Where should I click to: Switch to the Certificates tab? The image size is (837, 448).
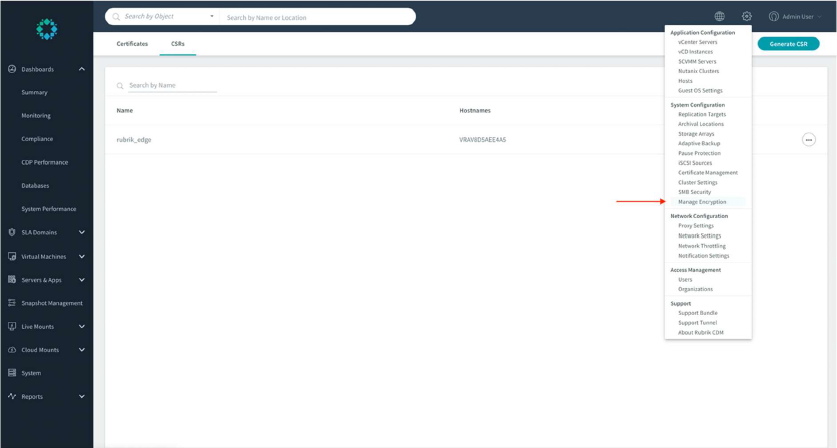tap(132, 44)
